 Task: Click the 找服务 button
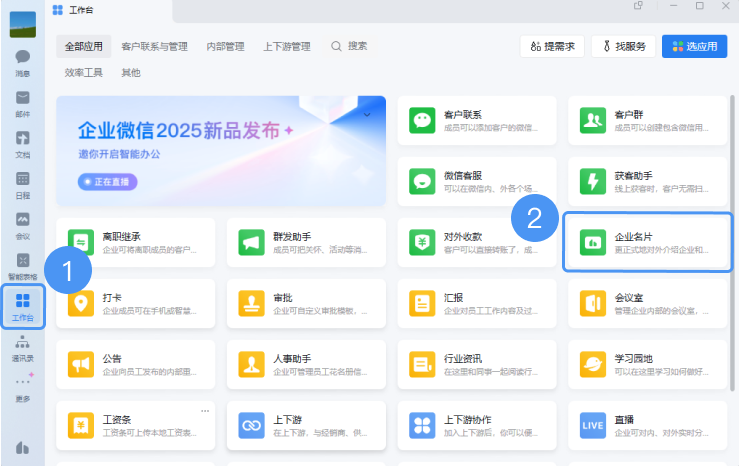click(624, 46)
